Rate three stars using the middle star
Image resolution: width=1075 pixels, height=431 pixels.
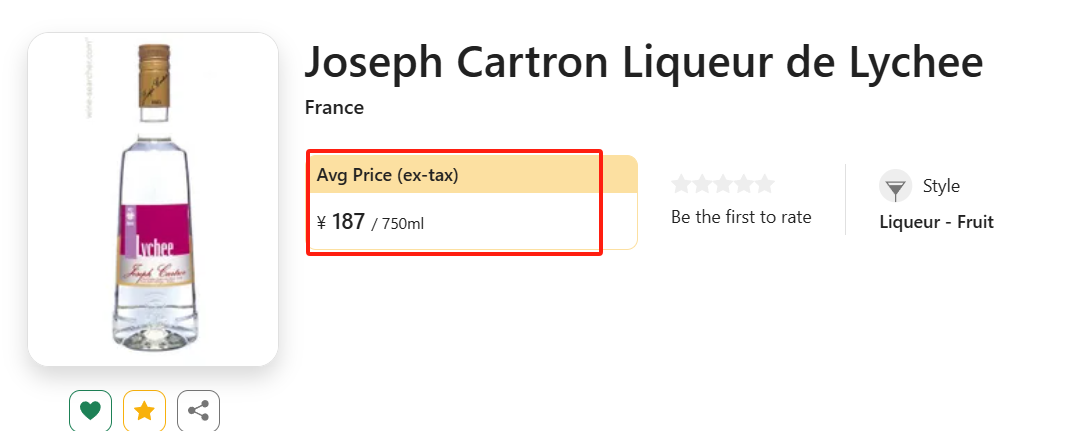(x=723, y=184)
